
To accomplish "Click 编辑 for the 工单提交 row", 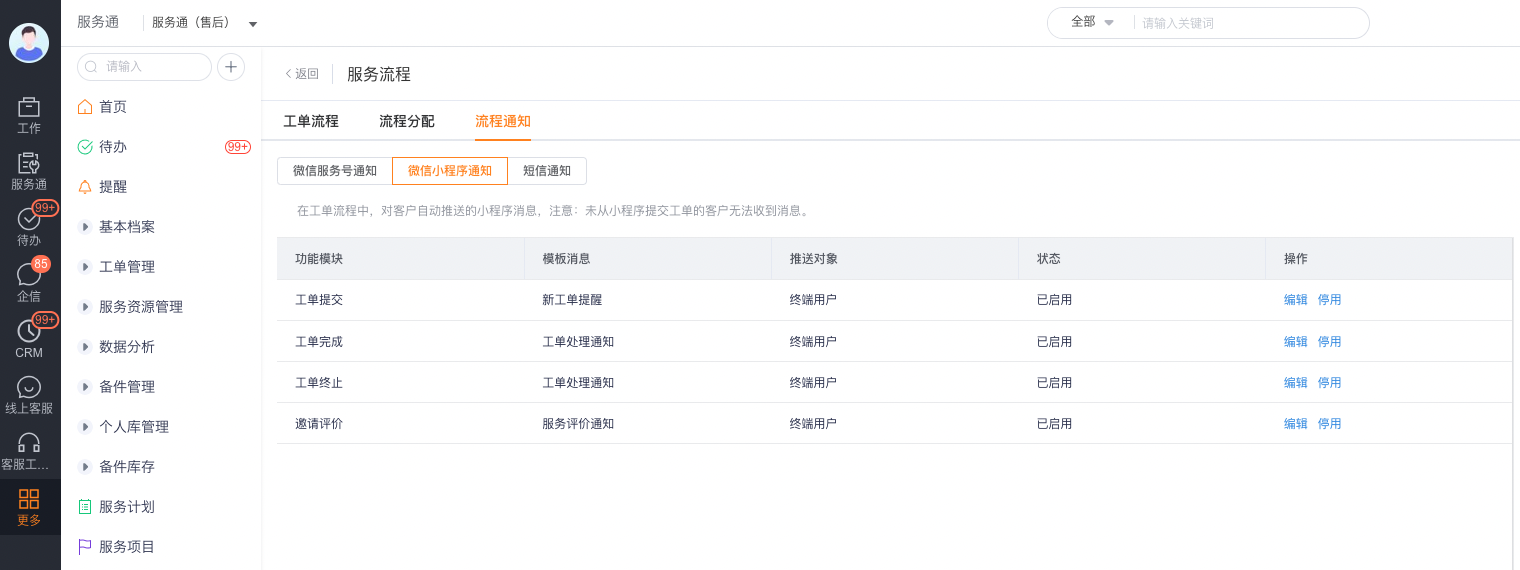I will tap(1296, 300).
